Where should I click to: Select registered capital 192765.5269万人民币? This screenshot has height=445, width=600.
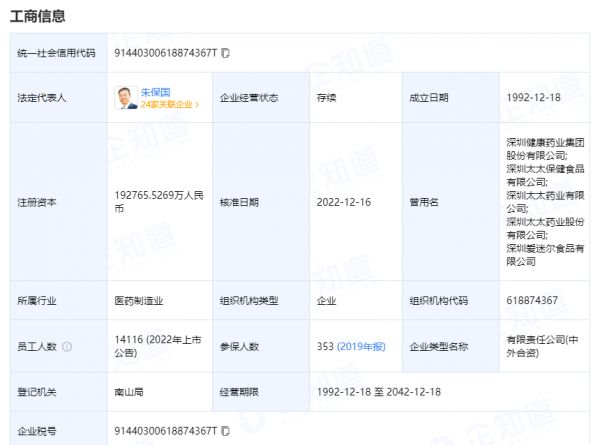pos(159,202)
